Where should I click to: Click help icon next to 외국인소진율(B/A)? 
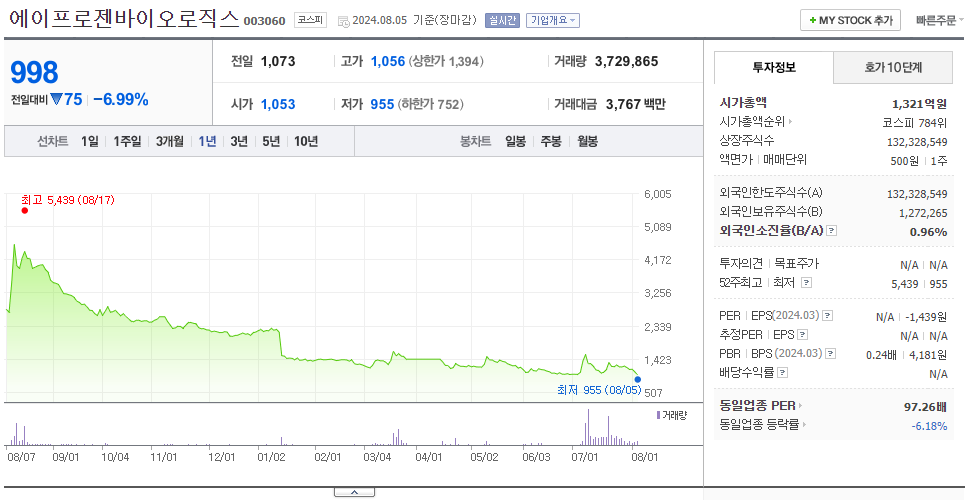(x=832, y=231)
